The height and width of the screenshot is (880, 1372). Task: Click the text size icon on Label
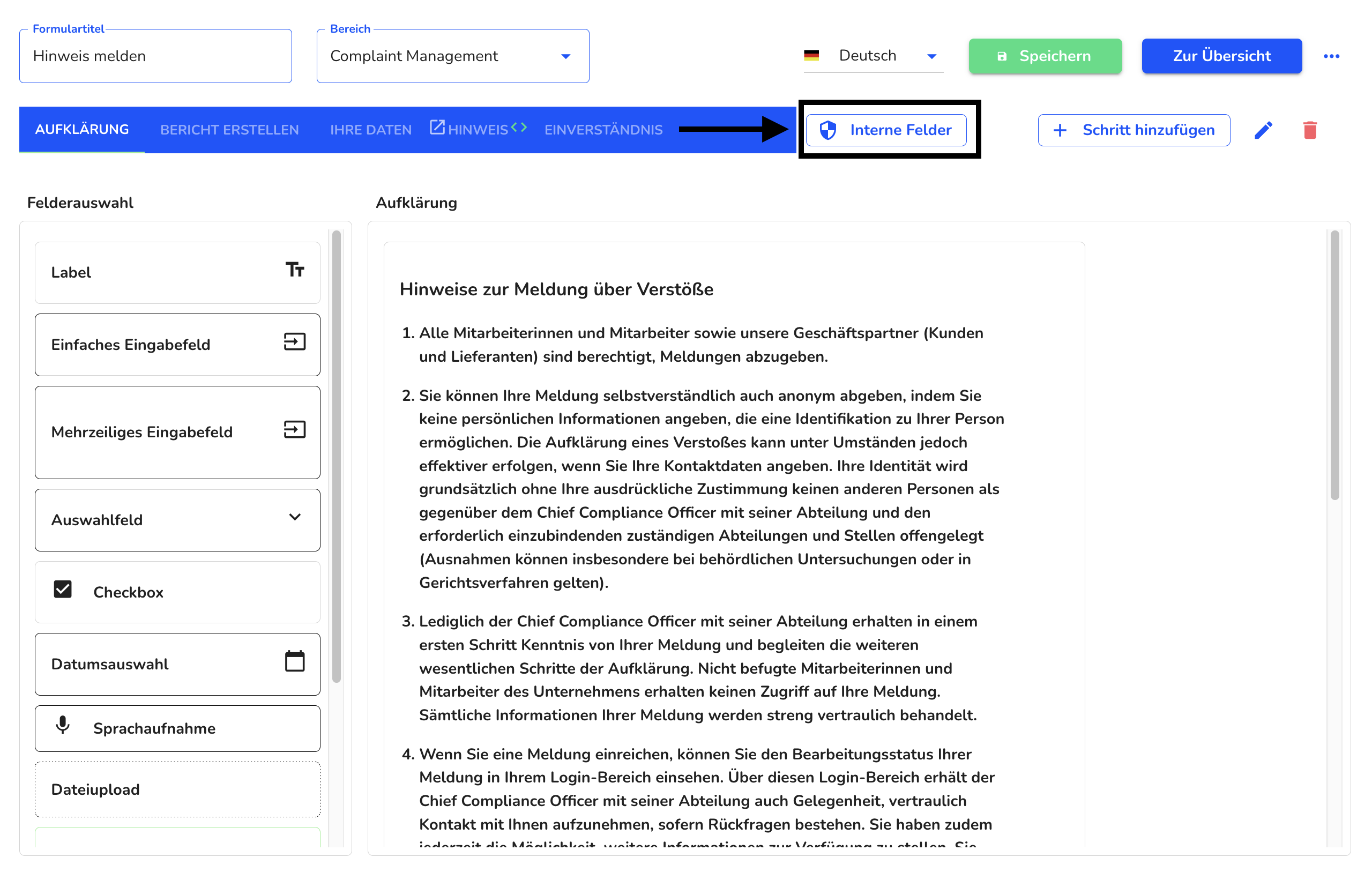(x=295, y=269)
